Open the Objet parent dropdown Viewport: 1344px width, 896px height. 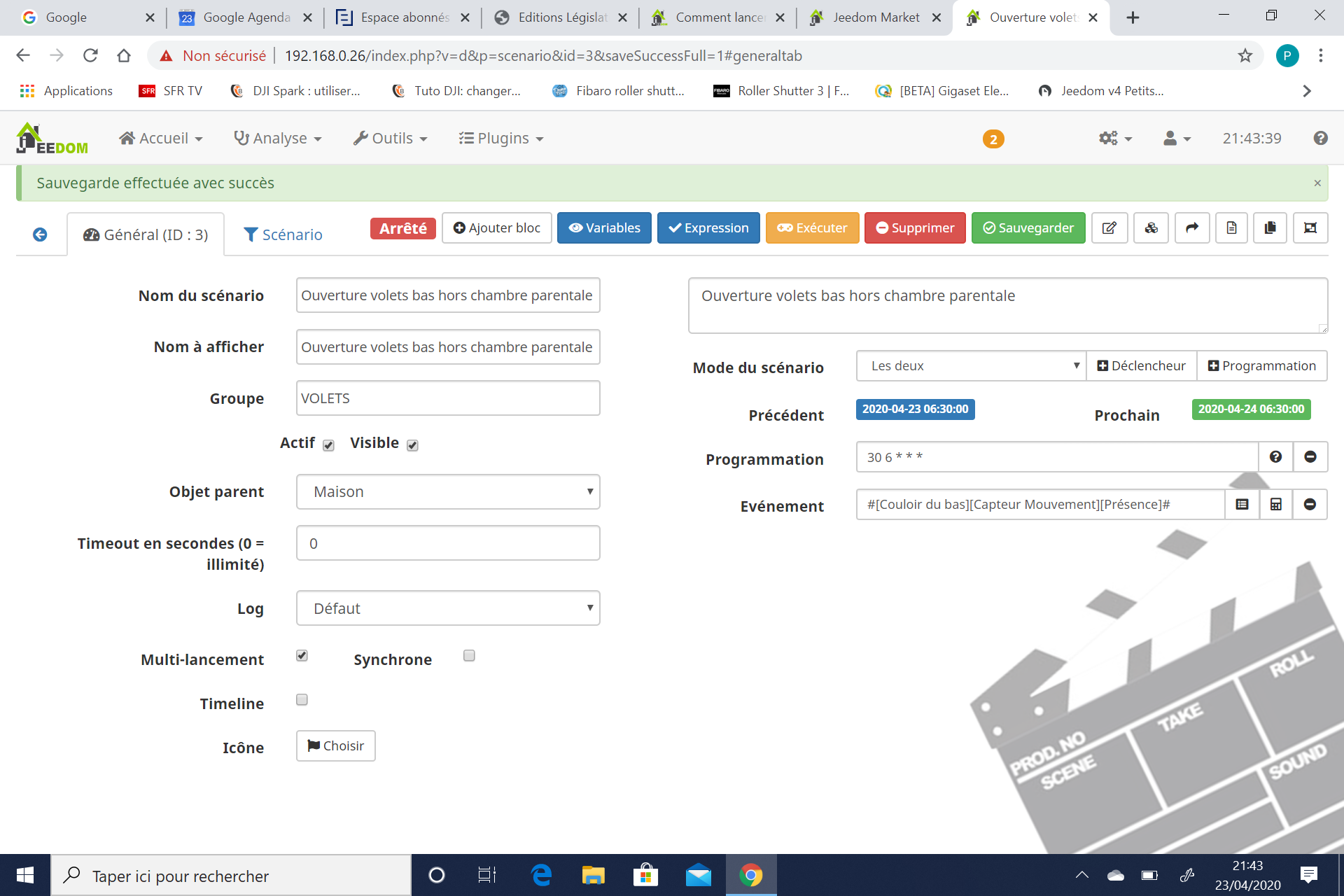[x=448, y=492]
